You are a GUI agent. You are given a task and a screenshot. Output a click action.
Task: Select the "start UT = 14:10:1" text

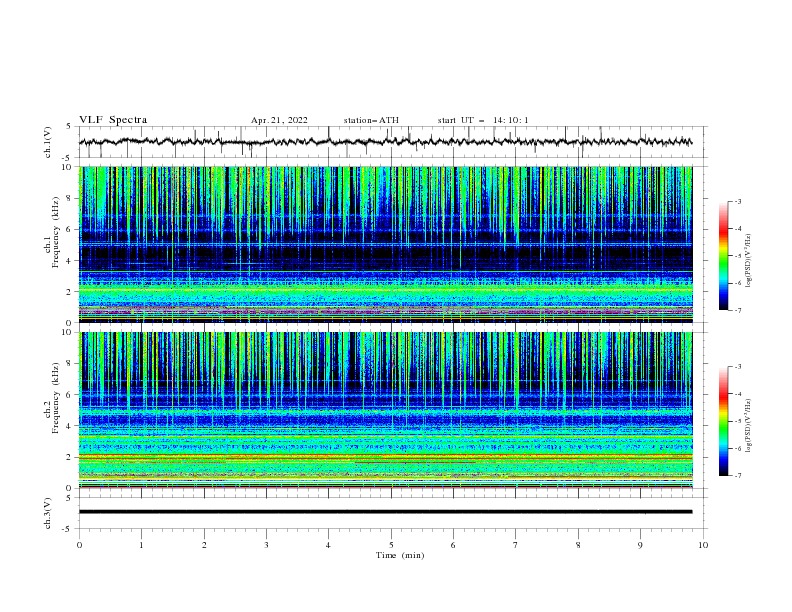(483, 120)
